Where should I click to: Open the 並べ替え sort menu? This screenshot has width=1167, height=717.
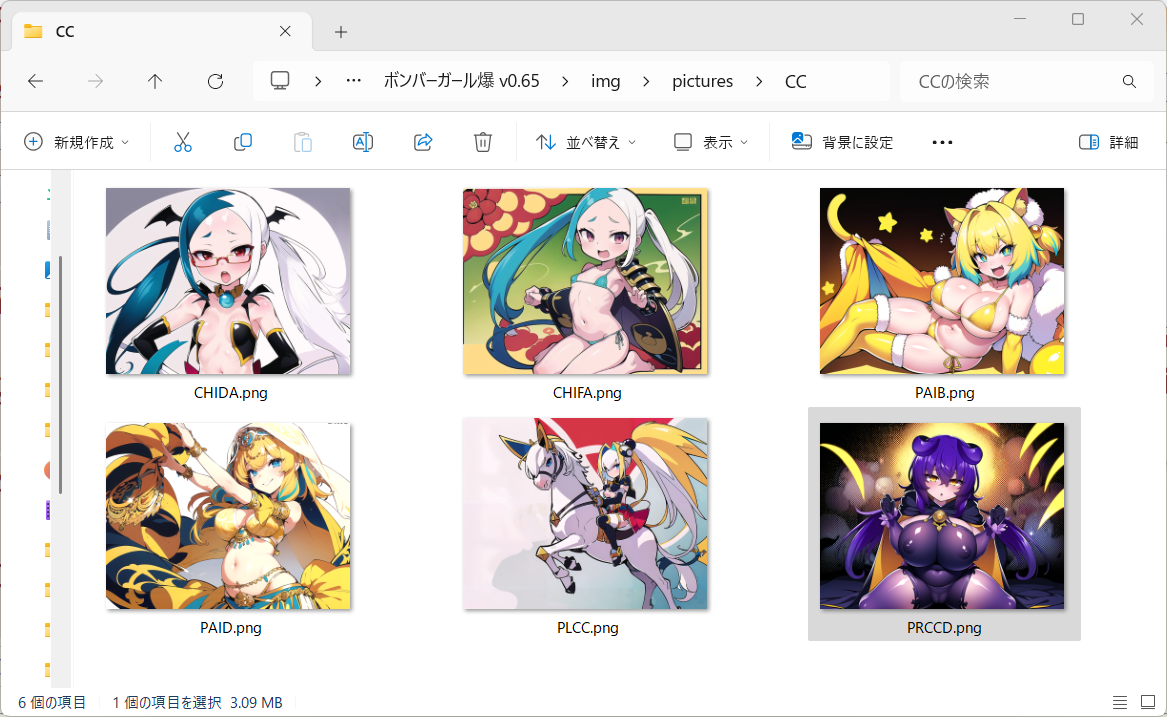click(586, 141)
